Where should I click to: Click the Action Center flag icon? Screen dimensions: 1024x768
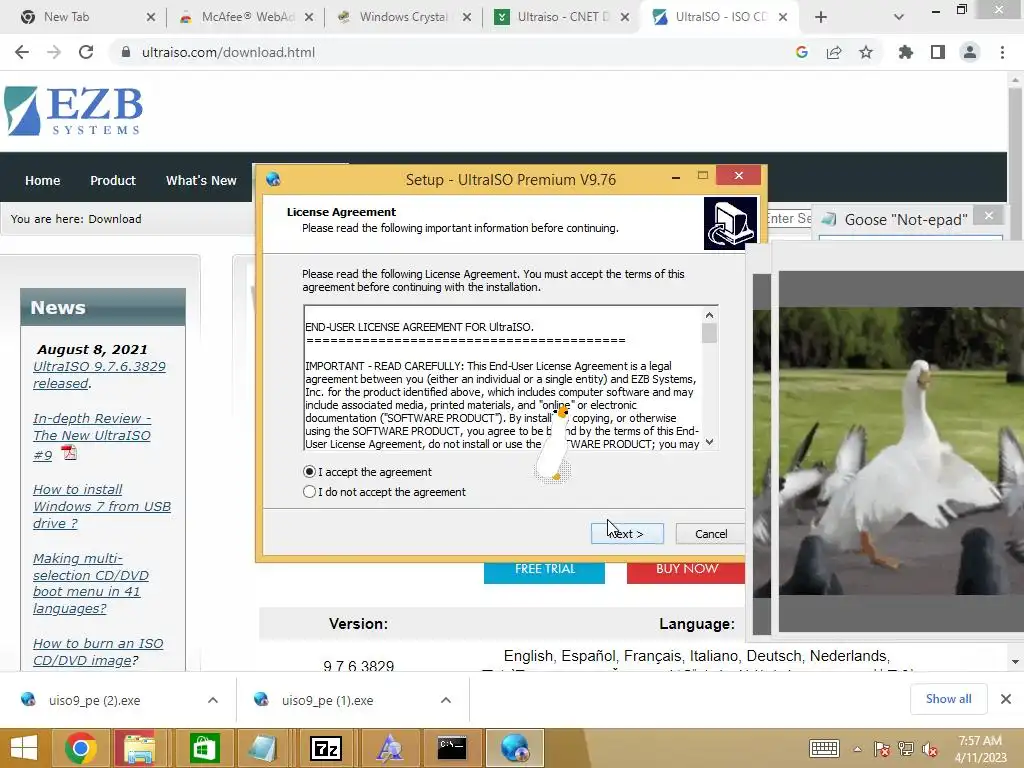point(881,749)
